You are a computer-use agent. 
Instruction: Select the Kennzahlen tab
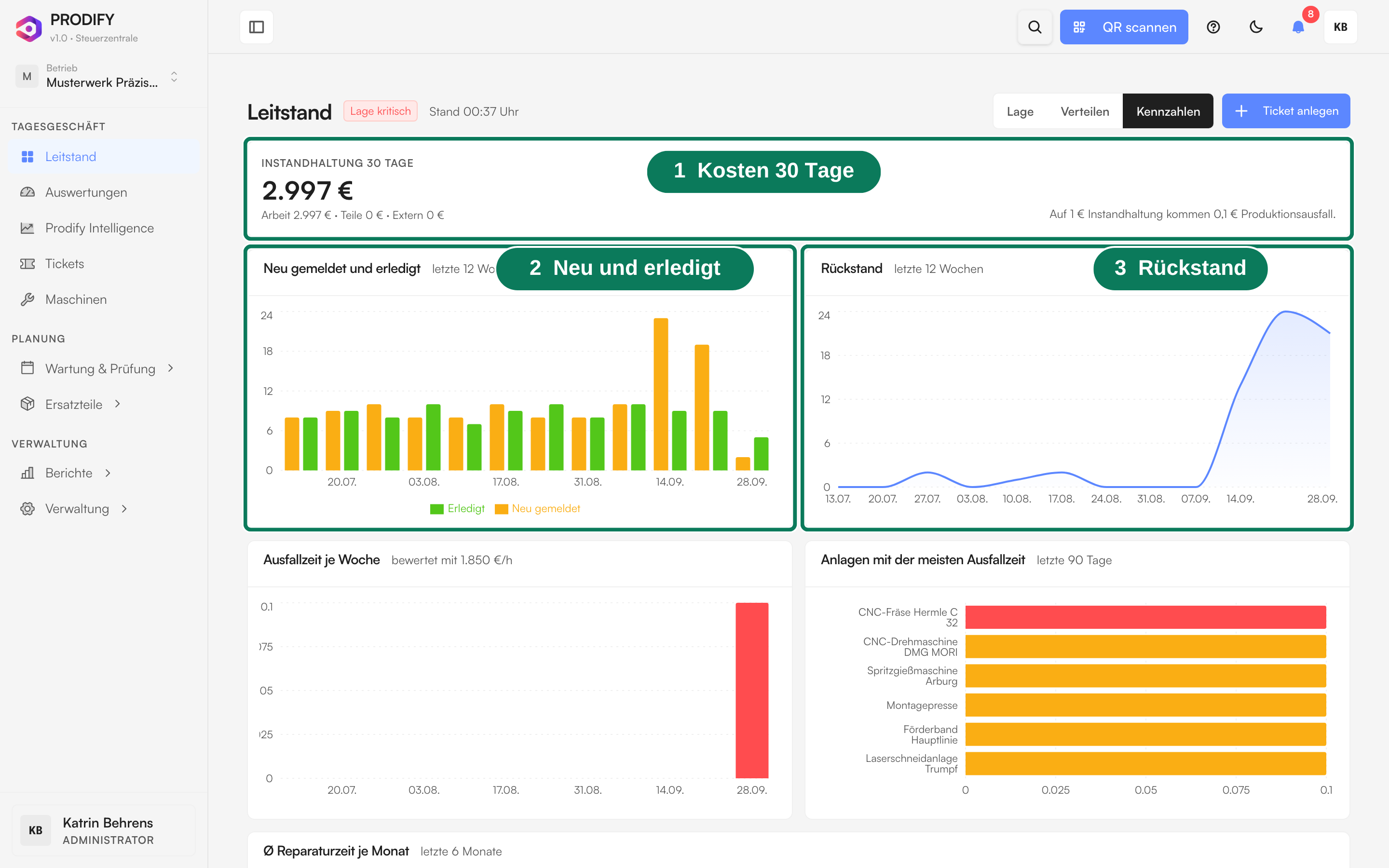[x=1168, y=111]
